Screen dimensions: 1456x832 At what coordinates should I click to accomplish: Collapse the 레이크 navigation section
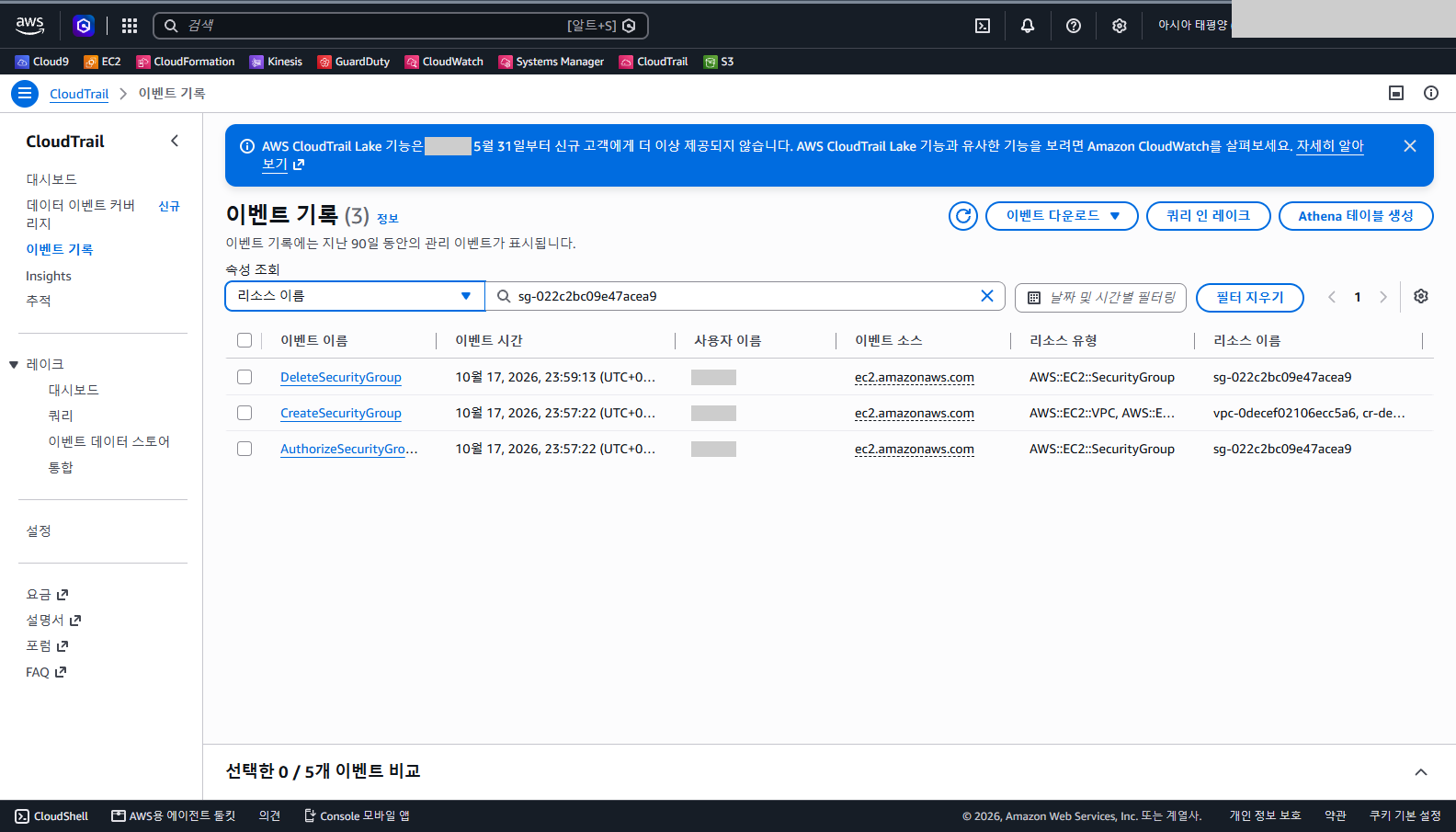click(x=14, y=365)
